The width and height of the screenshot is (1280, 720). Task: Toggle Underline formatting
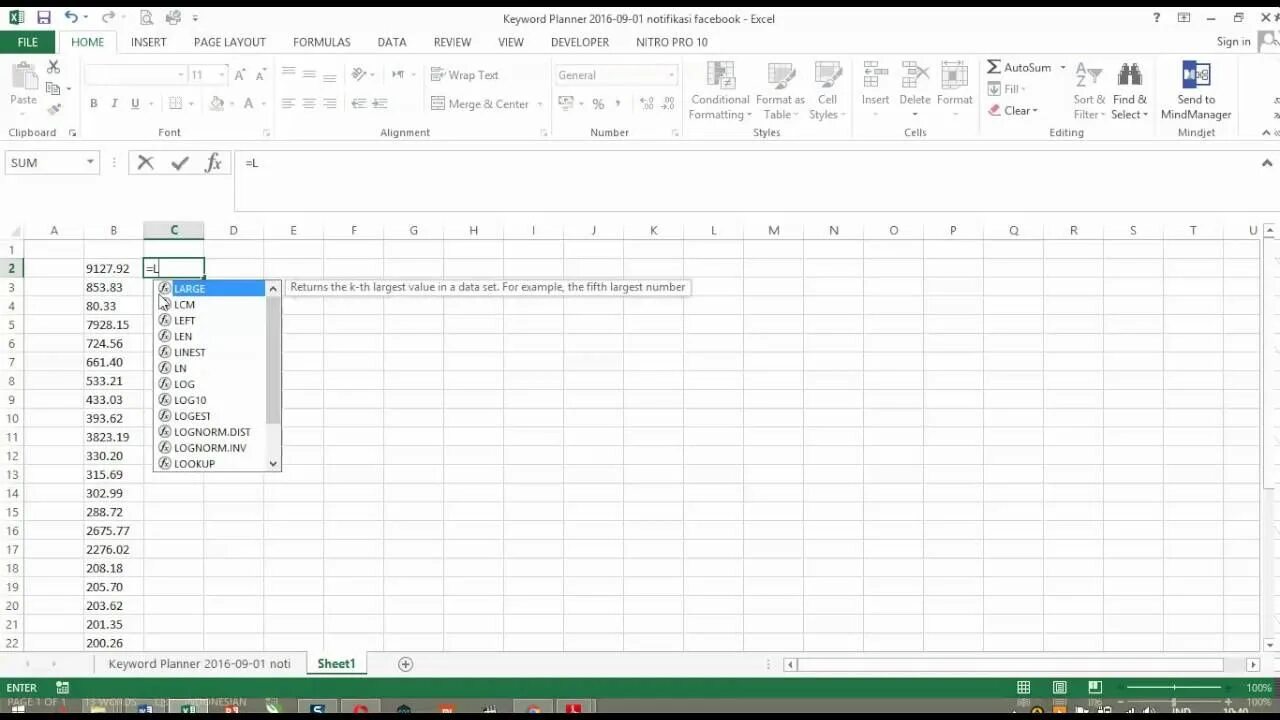(x=135, y=104)
